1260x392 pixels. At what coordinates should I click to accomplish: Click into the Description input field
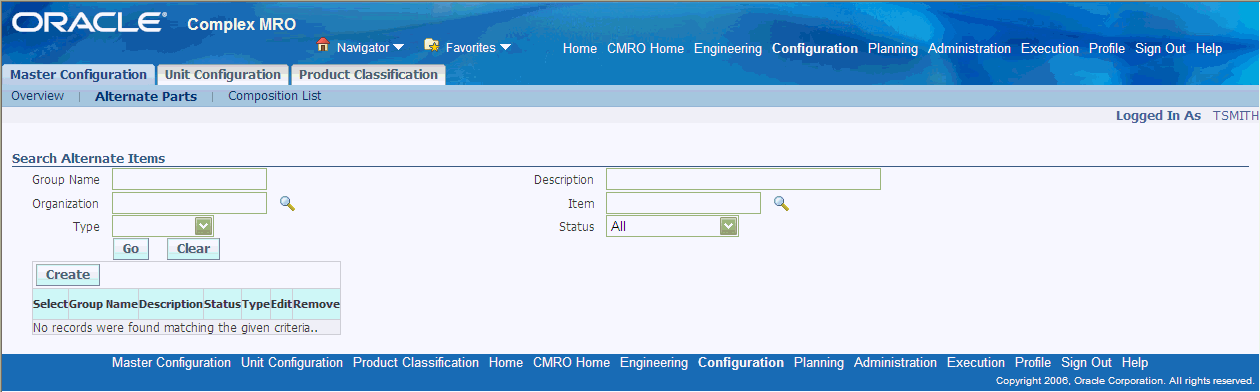point(743,179)
